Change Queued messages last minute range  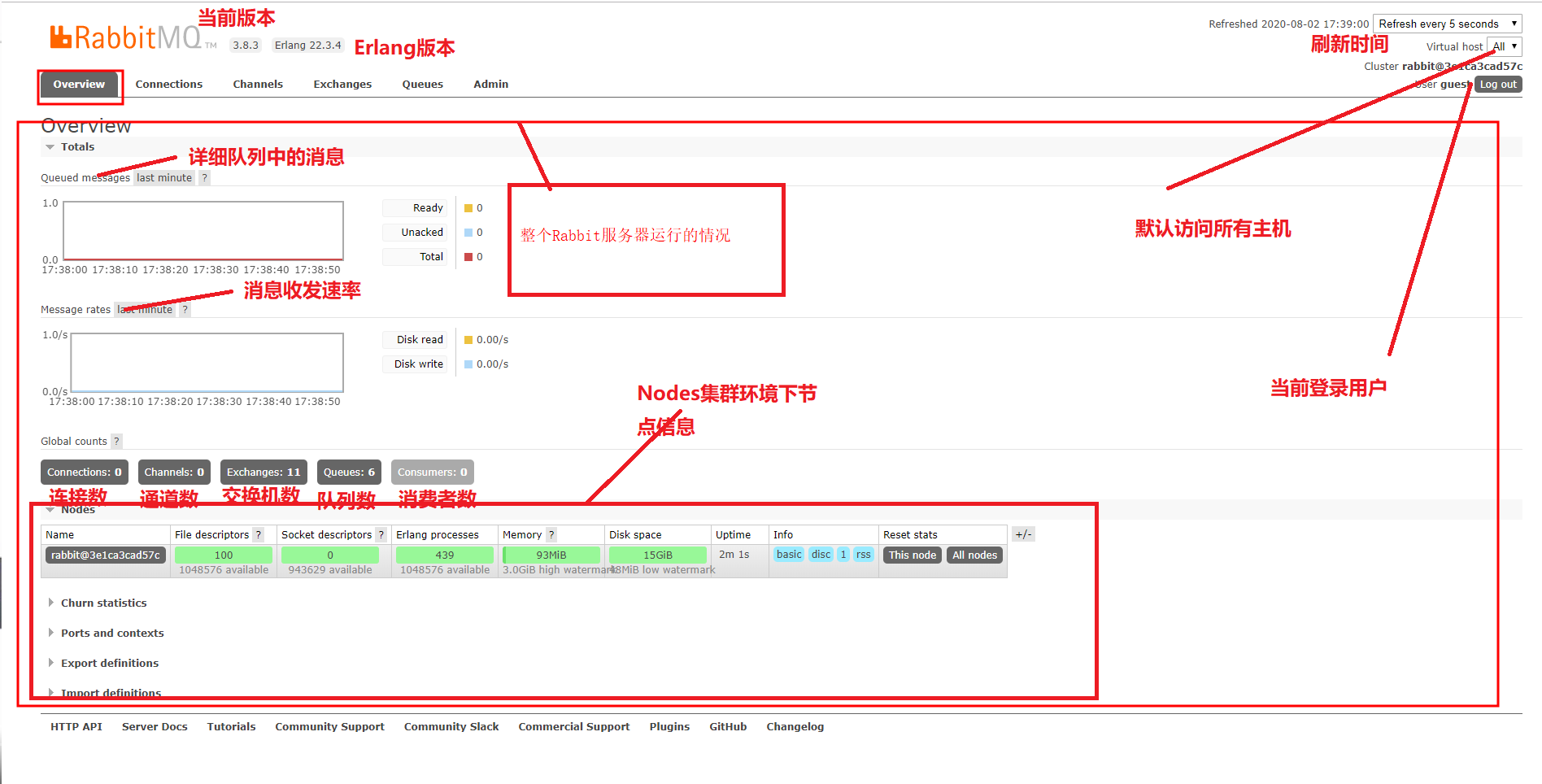coord(164,177)
